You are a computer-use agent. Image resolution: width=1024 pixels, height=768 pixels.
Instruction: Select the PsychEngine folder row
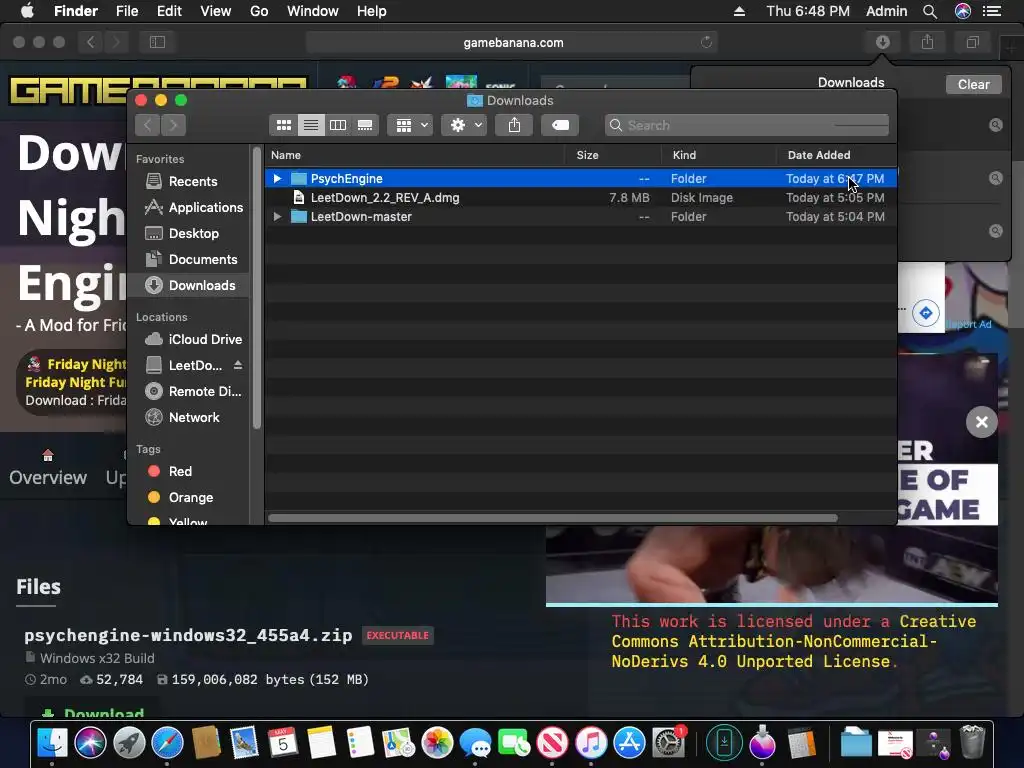click(581, 178)
